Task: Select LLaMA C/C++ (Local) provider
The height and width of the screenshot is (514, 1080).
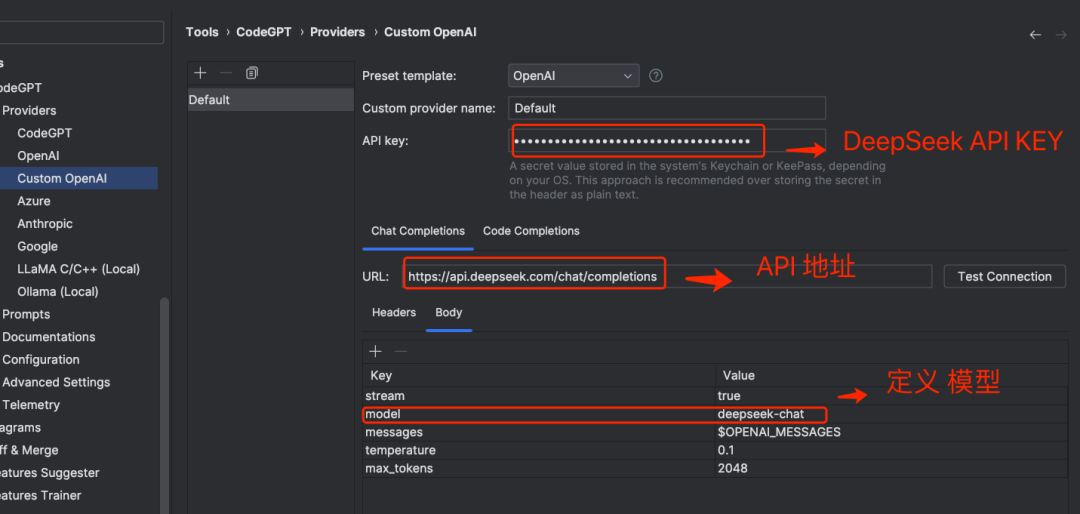Action: pyautogui.click(x=79, y=269)
